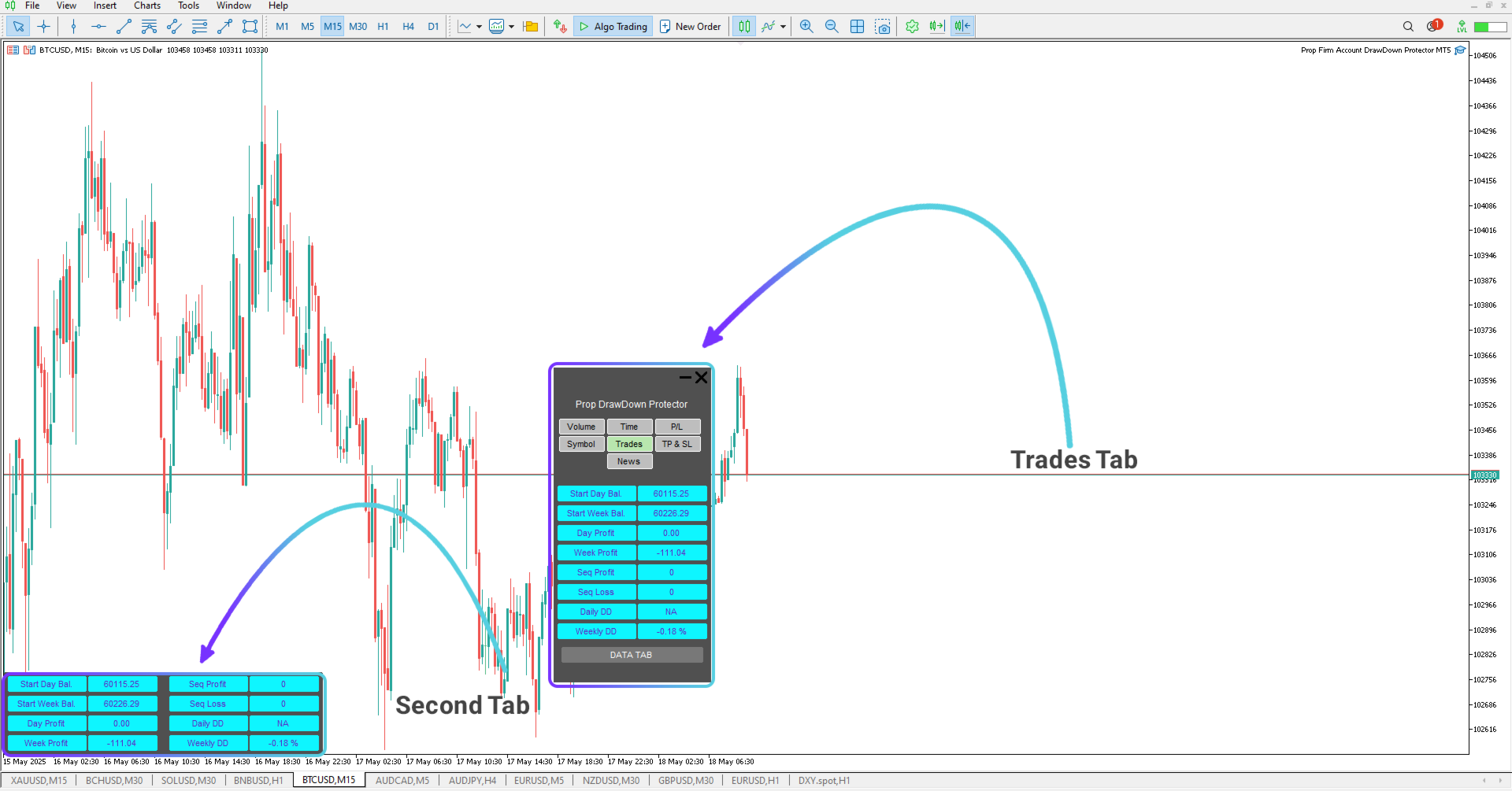
Task: Select the EURUSD,M5 chart tab
Action: (539, 780)
